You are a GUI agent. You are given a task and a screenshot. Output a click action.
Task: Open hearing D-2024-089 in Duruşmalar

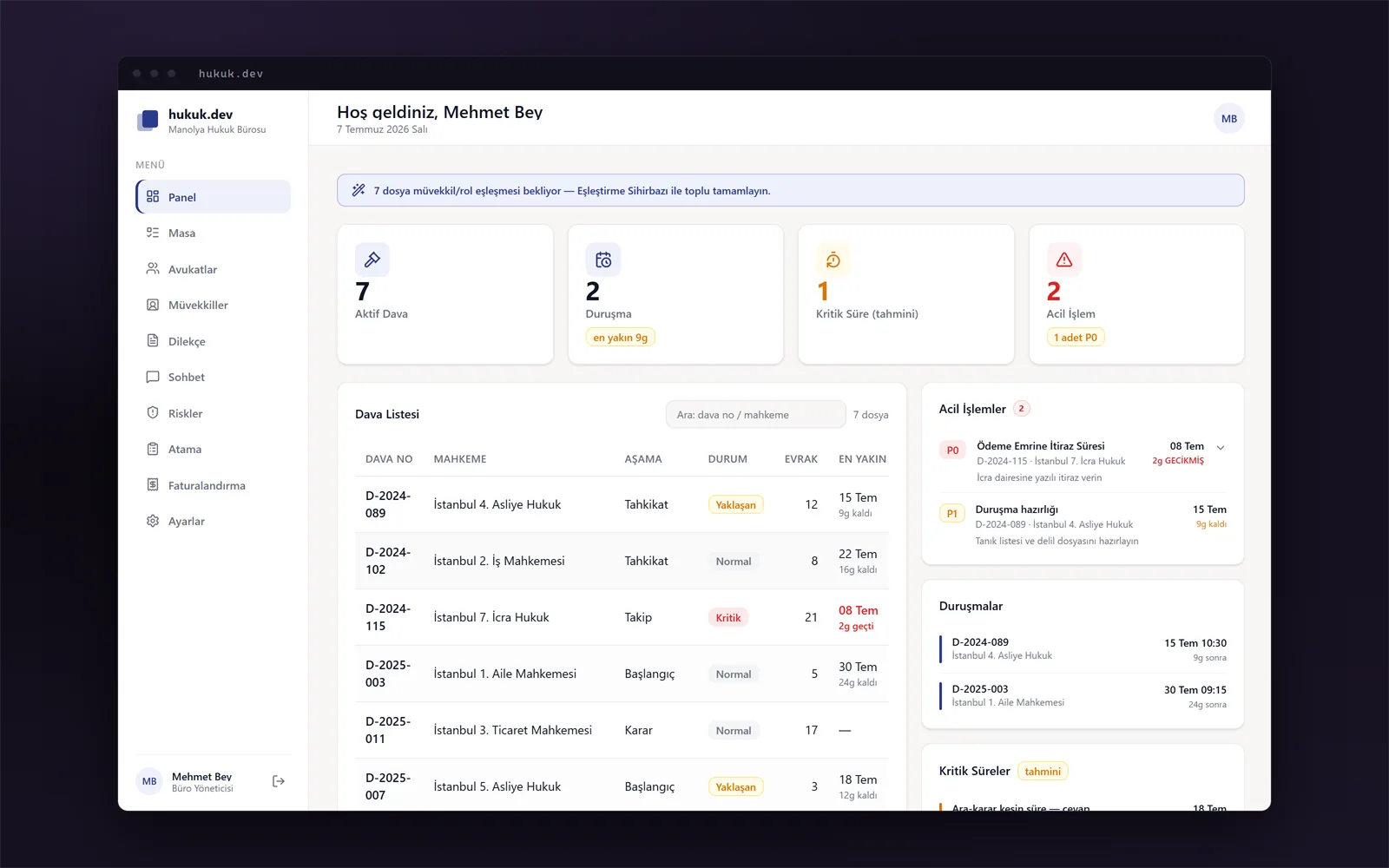1083,649
